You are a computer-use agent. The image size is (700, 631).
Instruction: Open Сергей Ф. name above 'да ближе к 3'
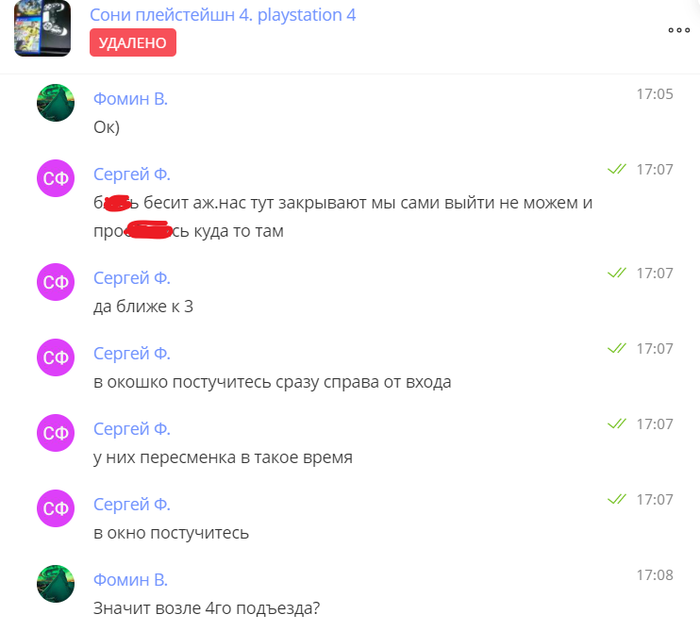coord(132,278)
